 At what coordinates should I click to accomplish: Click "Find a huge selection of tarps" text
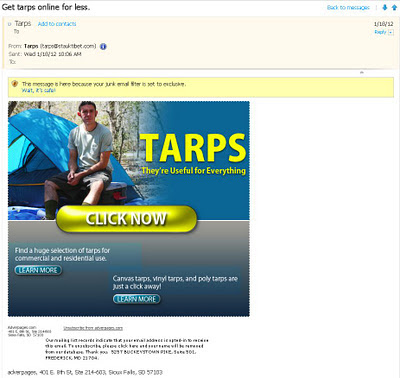click(62, 254)
